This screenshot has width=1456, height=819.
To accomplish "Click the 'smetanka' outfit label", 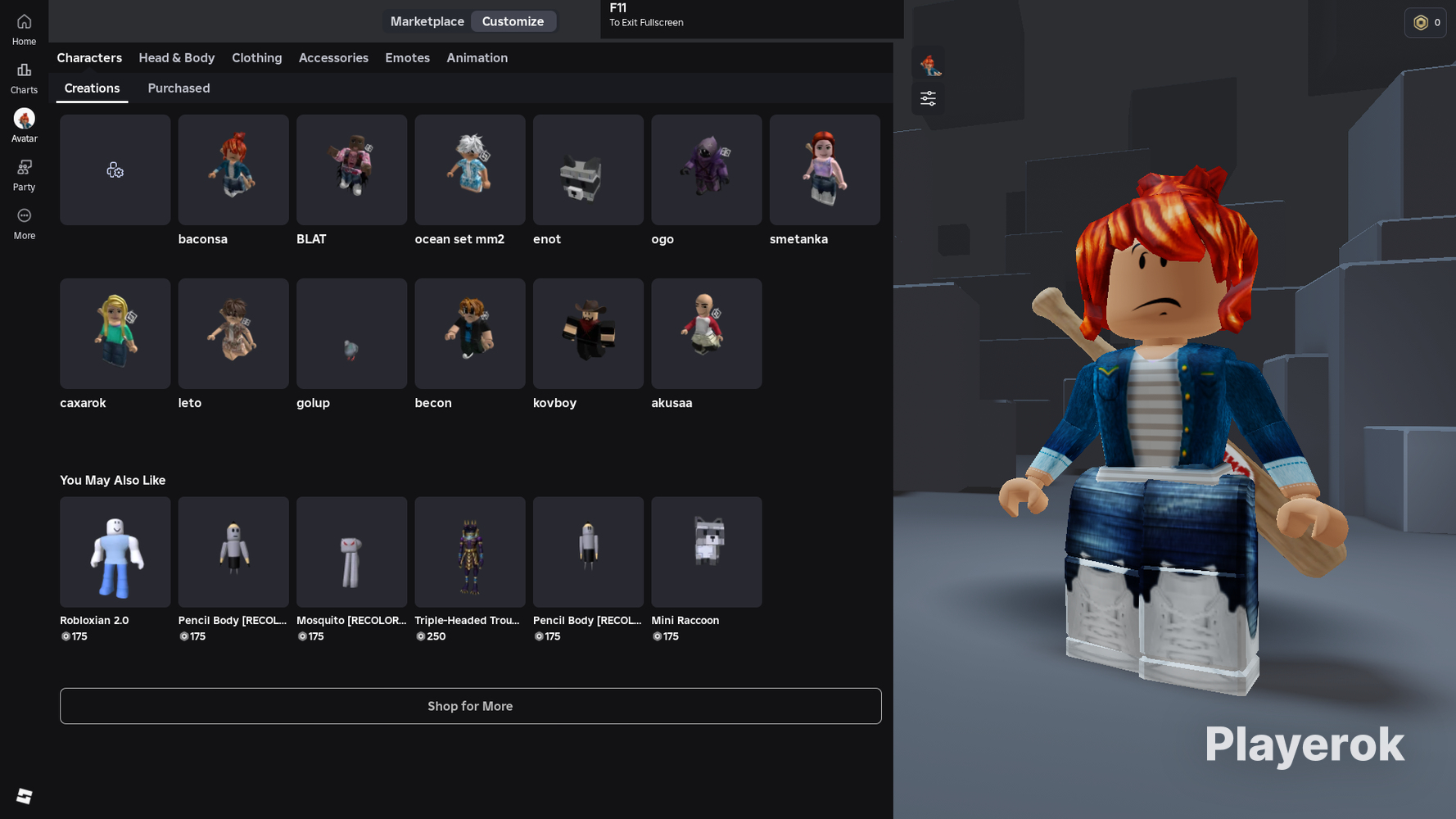I will (798, 239).
